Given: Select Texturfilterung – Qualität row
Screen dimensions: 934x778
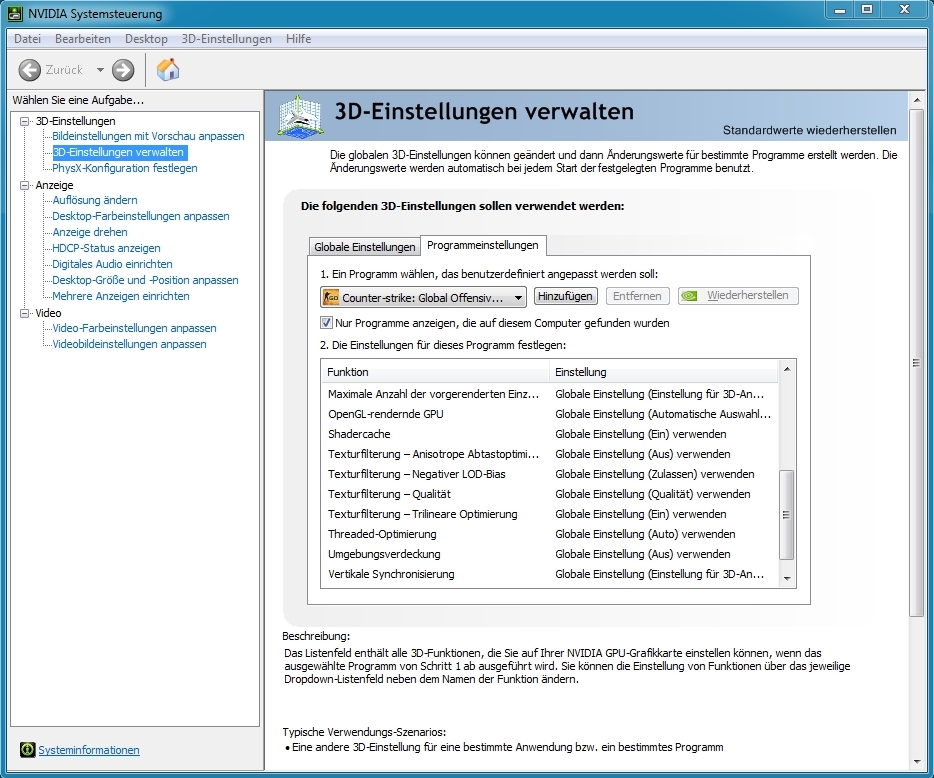Looking at the screenshot, I should point(550,494).
